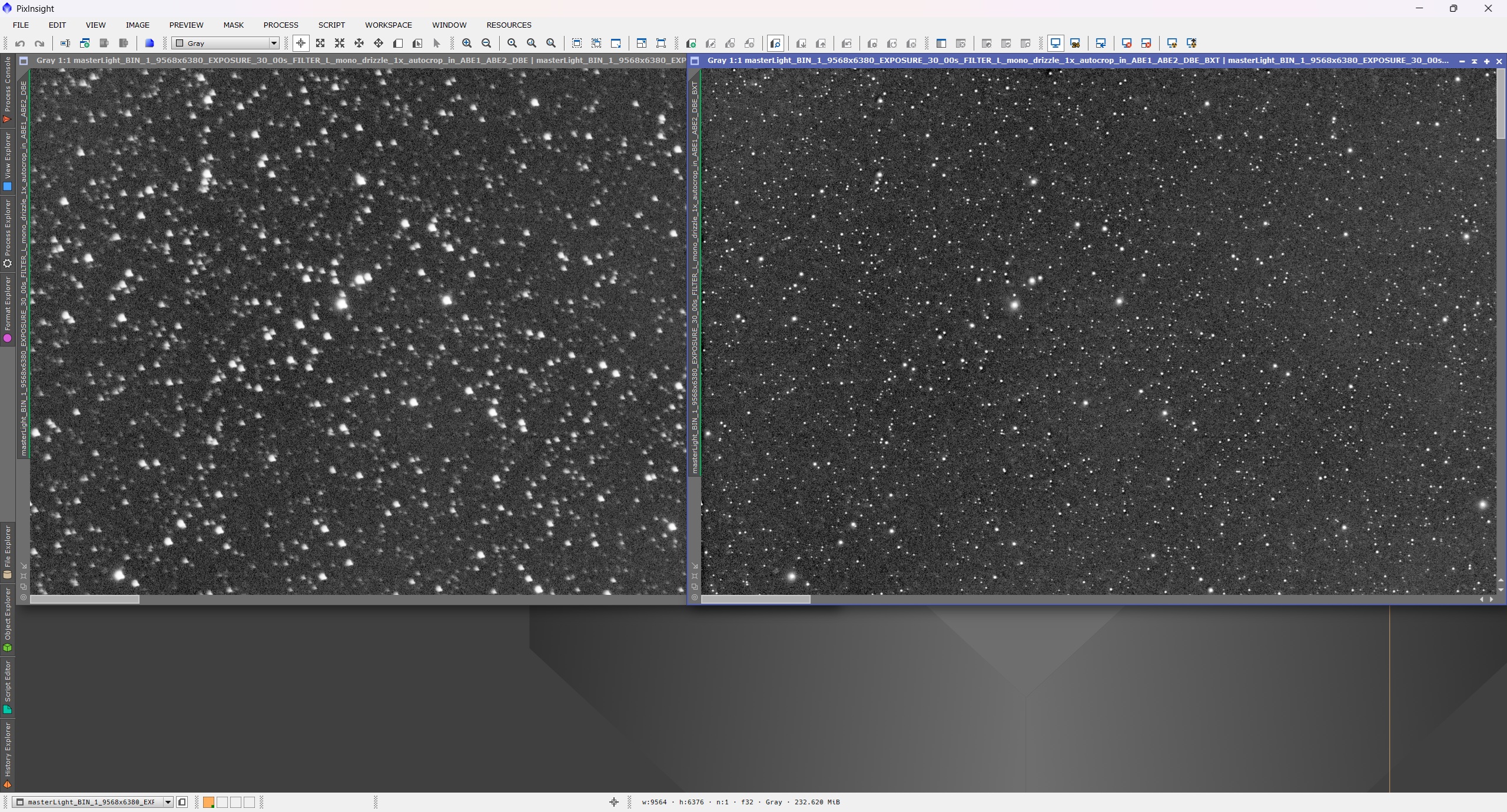Open the FILE menu
Image resolution: width=1507 pixels, height=812 pixels.
pyautogui.click(x=21, y=25)
